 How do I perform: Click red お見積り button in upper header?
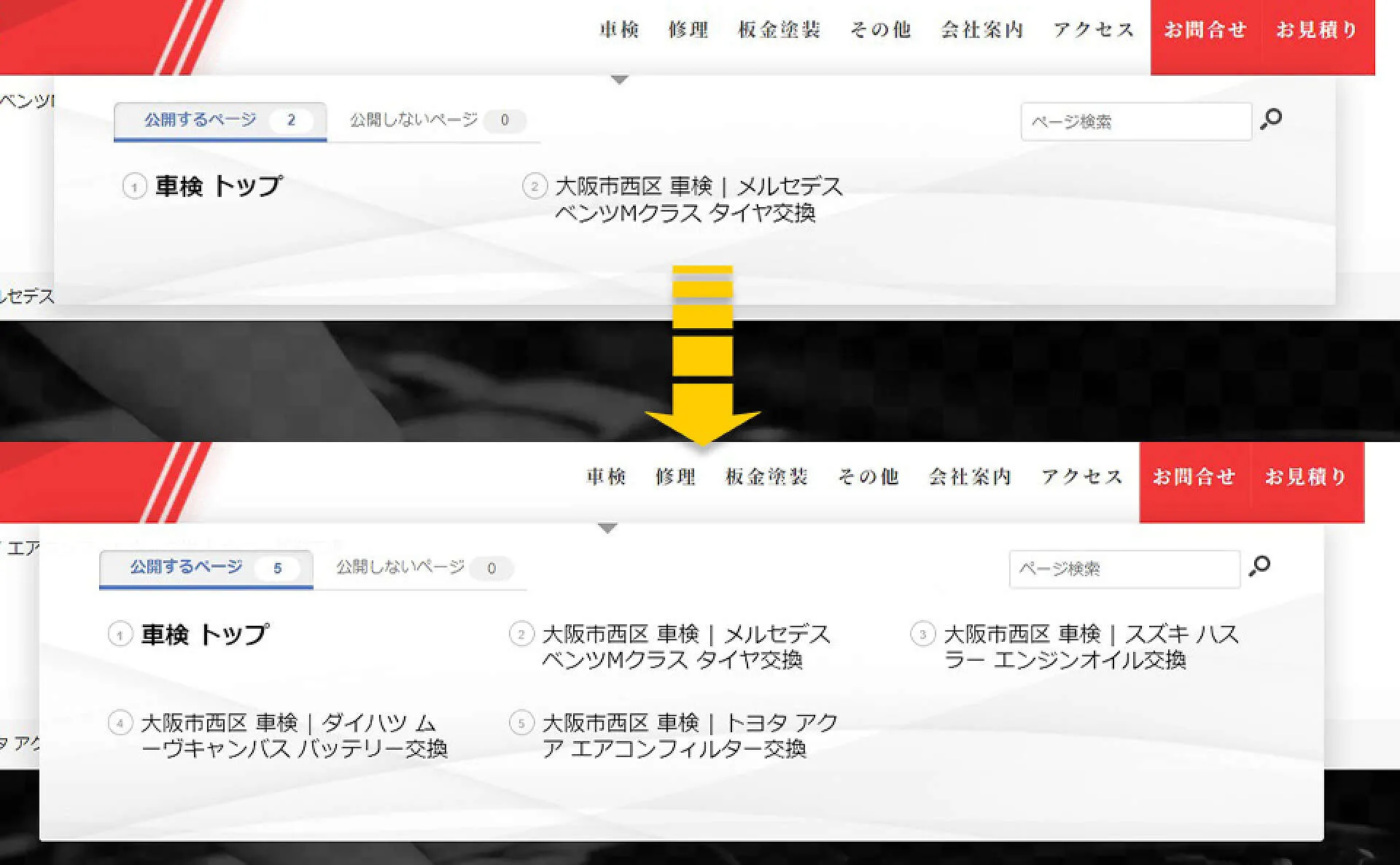[x=1318, y=37]
